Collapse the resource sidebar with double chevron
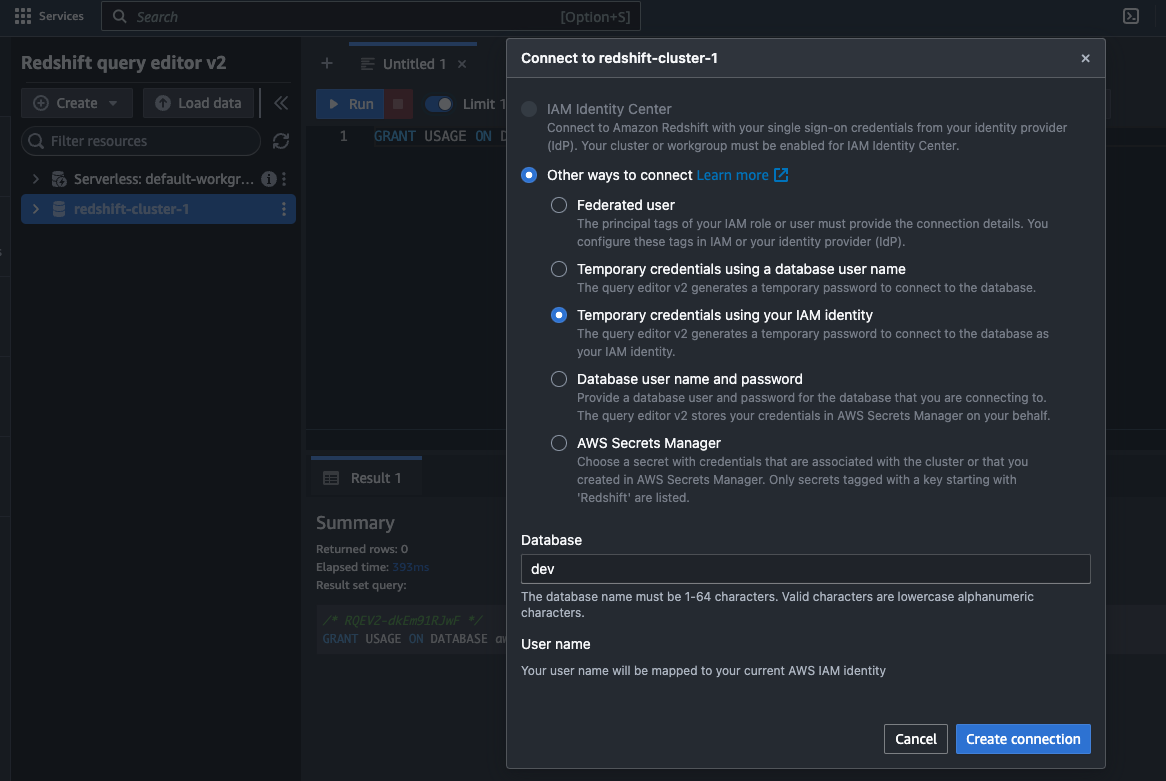This screenshot has height=781, width=1166. pyautogui.click(x=281, y=103)
